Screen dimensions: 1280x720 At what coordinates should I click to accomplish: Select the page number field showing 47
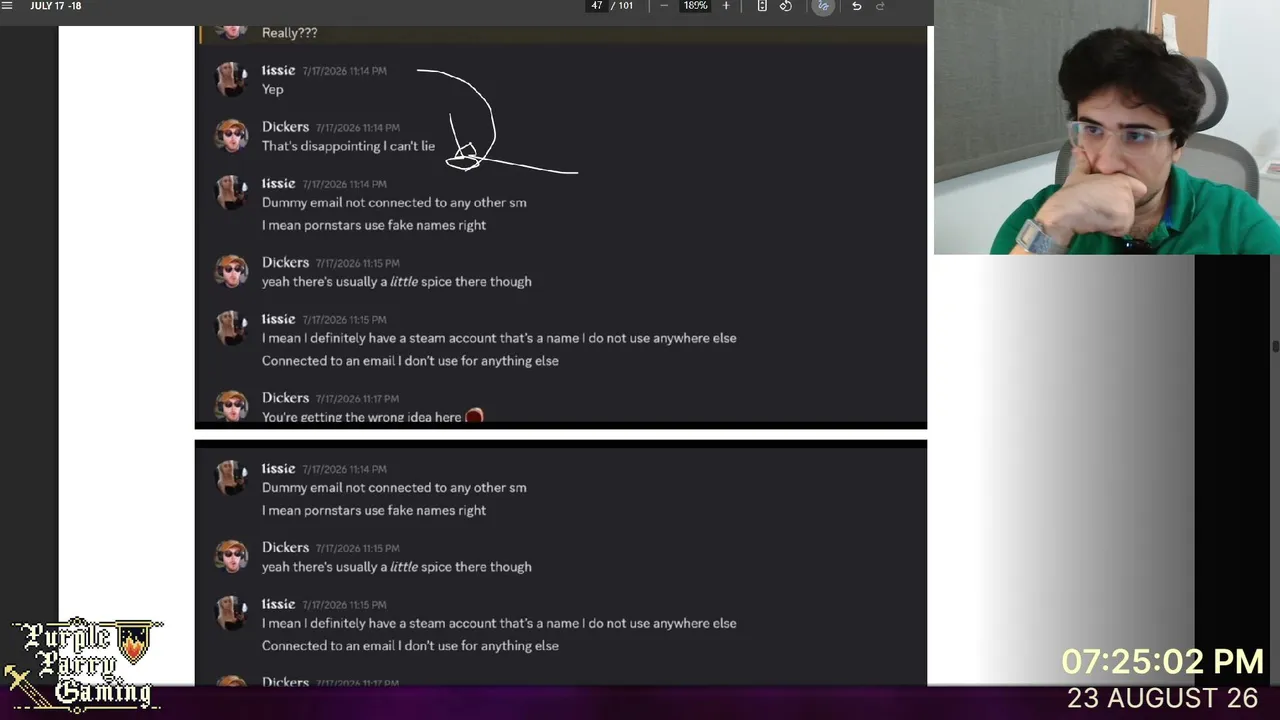pos(597,6)
